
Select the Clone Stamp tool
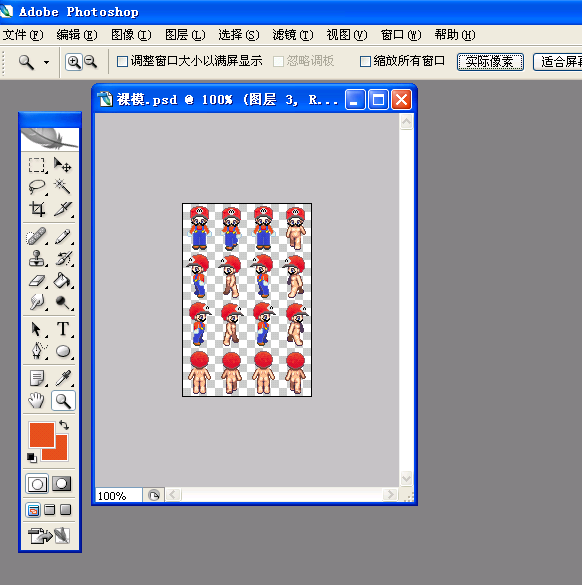pos(37,258)
